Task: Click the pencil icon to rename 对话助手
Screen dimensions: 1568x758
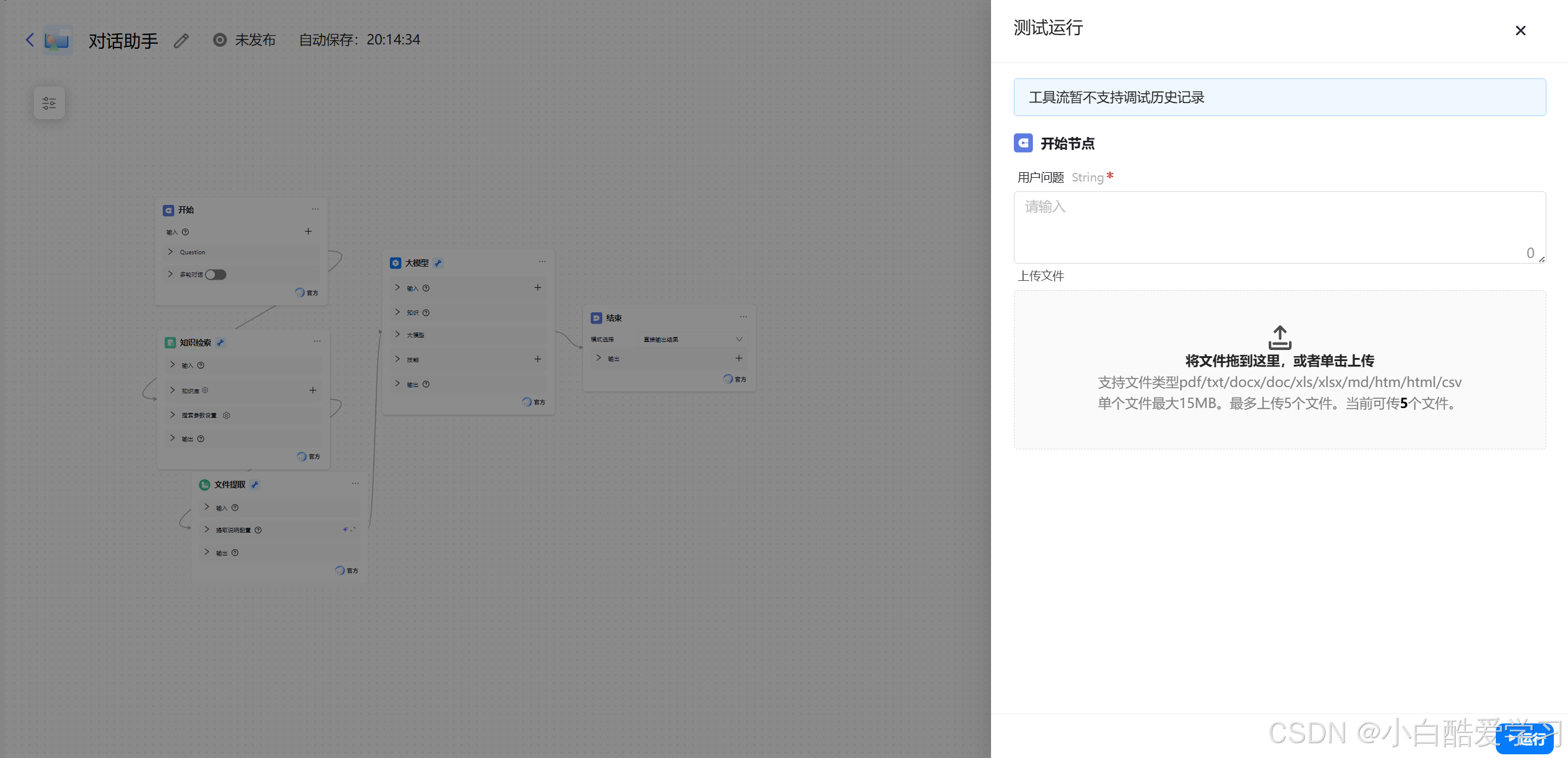Action: [181, 41]
